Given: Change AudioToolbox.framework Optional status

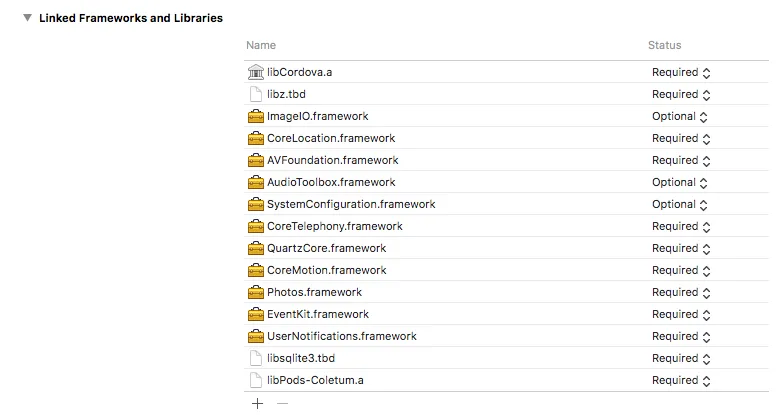Looking at the screenshot, I should coord(680,183).
